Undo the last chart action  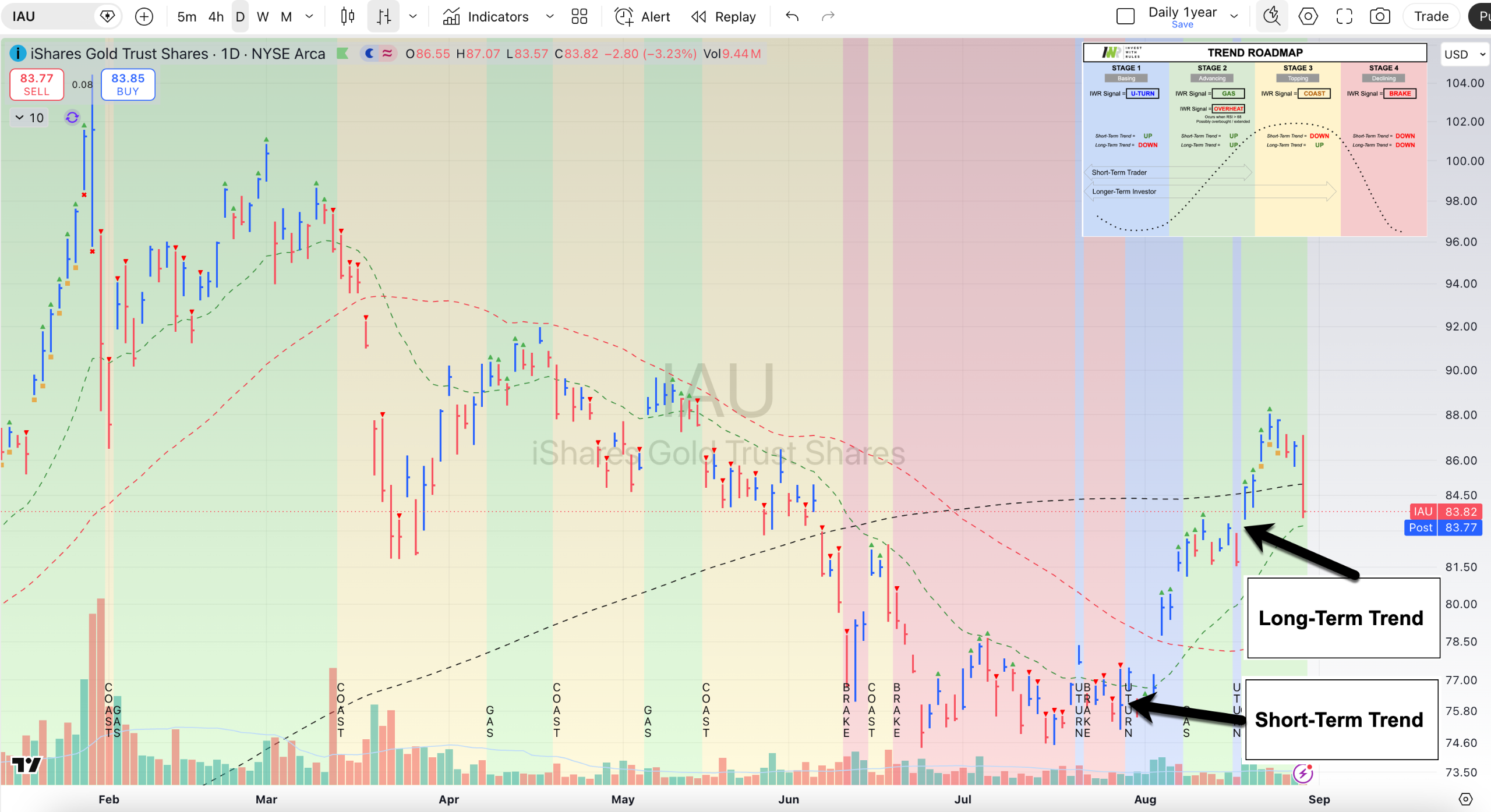(x=792, y=16)
